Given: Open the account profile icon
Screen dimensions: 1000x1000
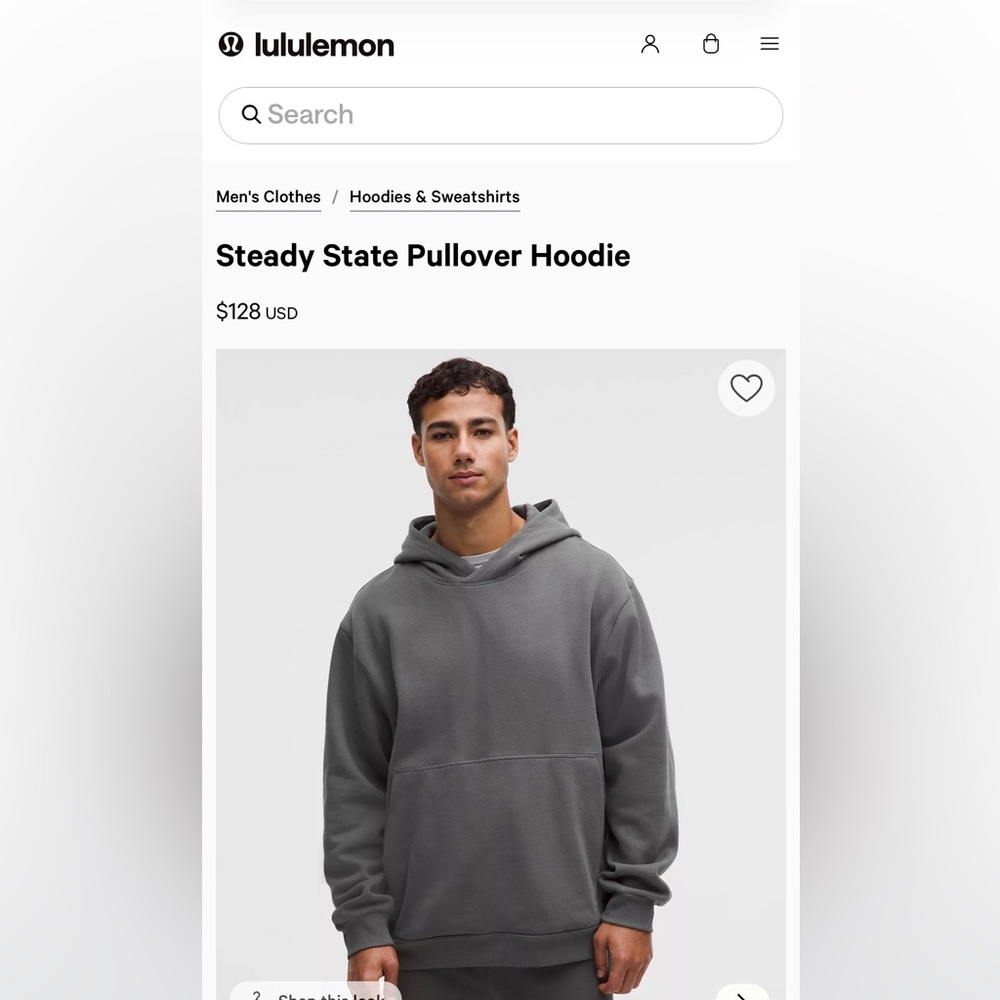Looking at the screenshot, I should click(x=651, y=44).
